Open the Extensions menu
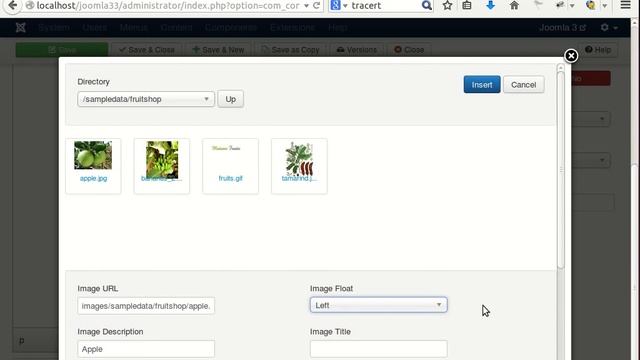This screenshot has height=360, width=640. [x=292, y=27]
